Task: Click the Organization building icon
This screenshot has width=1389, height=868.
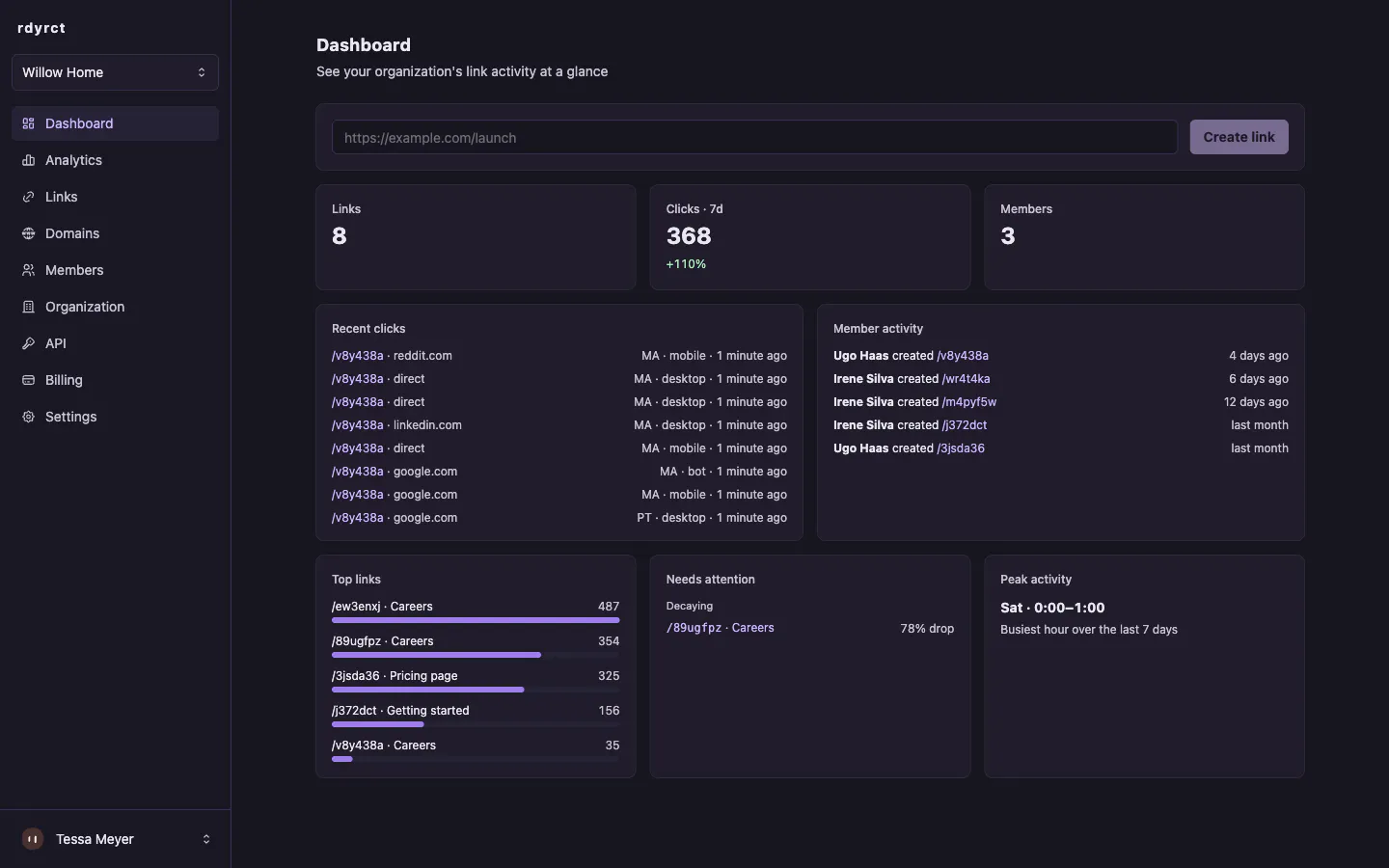Action: pos(28,307)
